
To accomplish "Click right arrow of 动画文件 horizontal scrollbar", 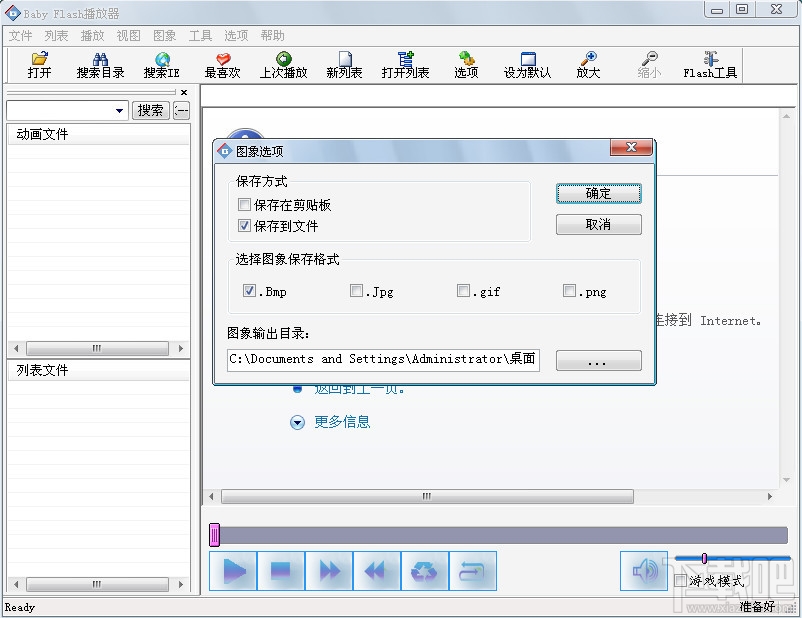I will [x=181, y=348].
